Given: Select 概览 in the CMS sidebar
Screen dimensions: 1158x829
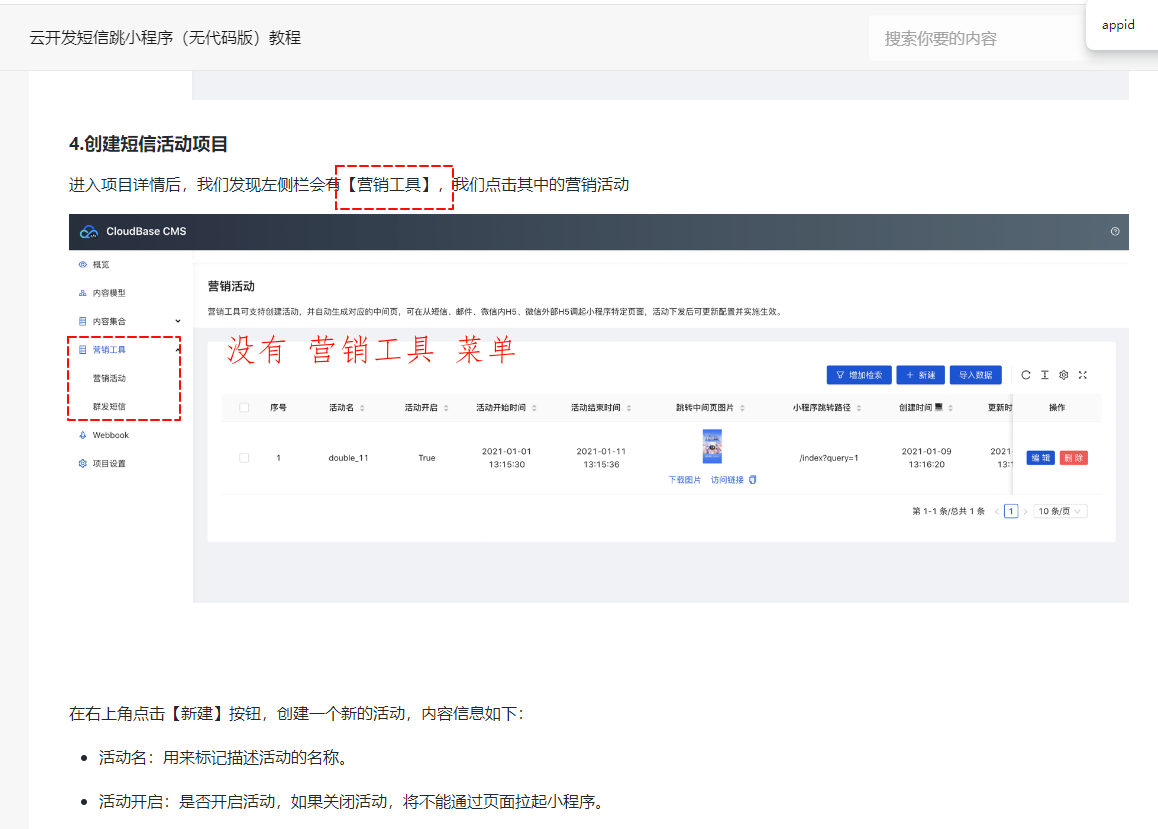Looking at the screenshot, I should pyautogui.click(x=101, y=264).
